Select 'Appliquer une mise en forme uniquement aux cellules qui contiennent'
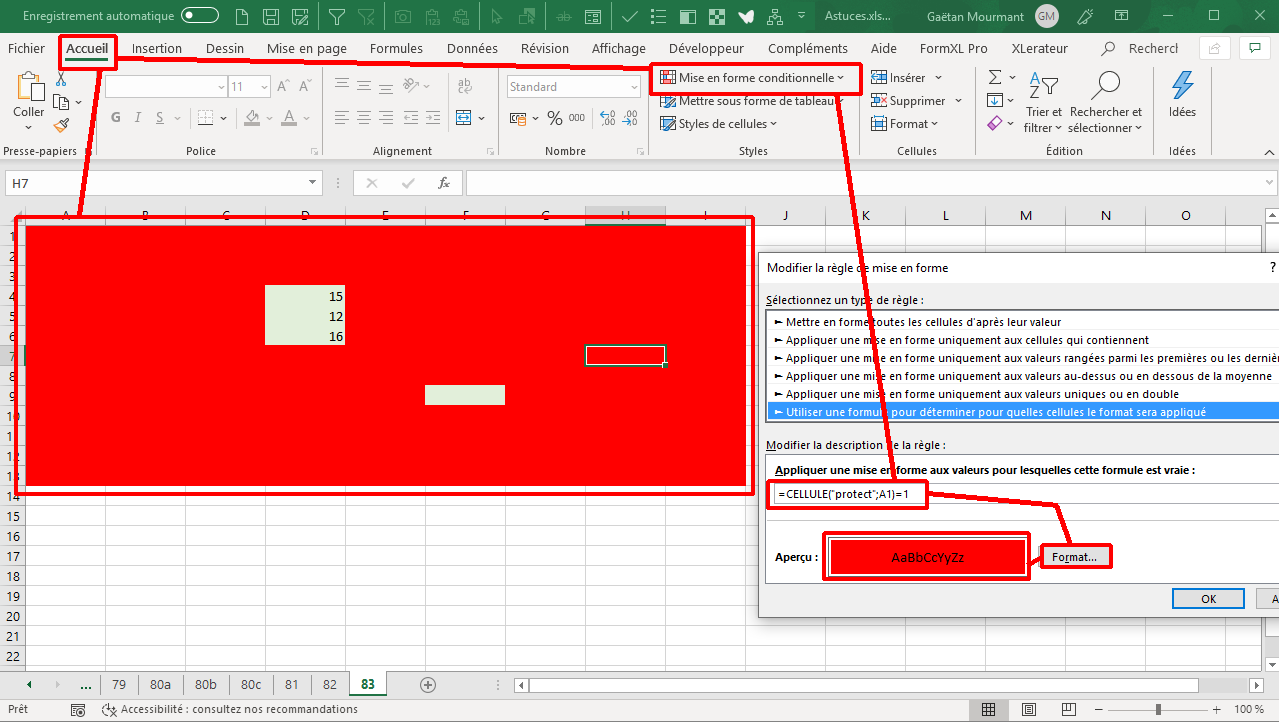1279x722 pixels. (1023, 340)
